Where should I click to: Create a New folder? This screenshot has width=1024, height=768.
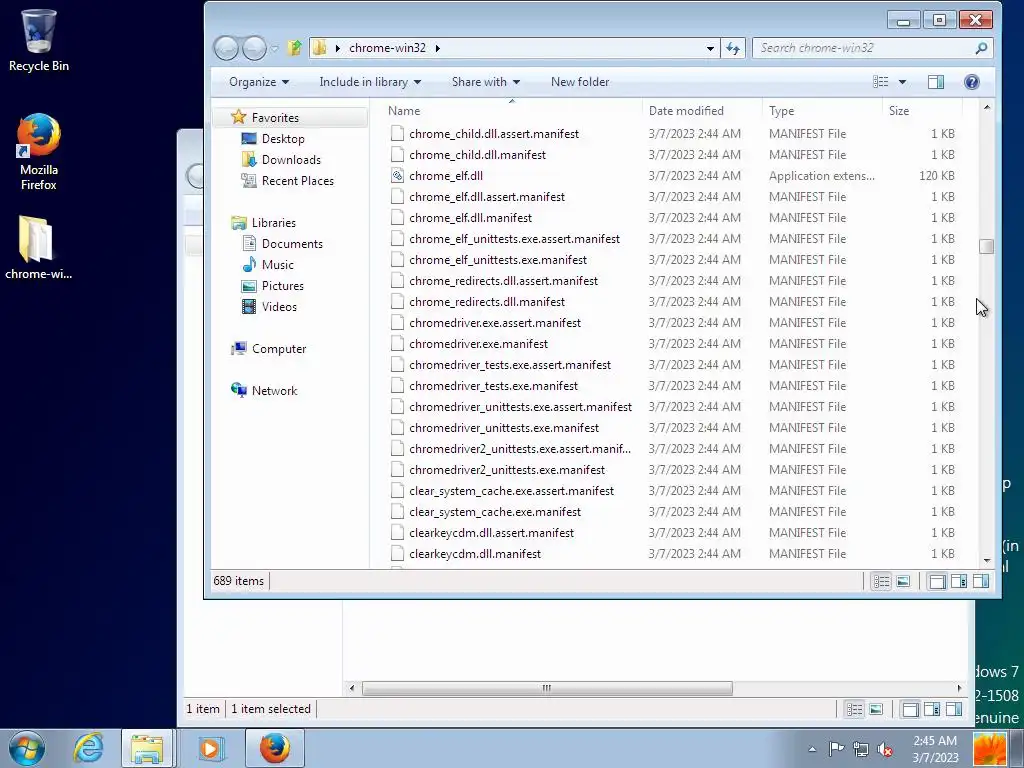point(580,82)
